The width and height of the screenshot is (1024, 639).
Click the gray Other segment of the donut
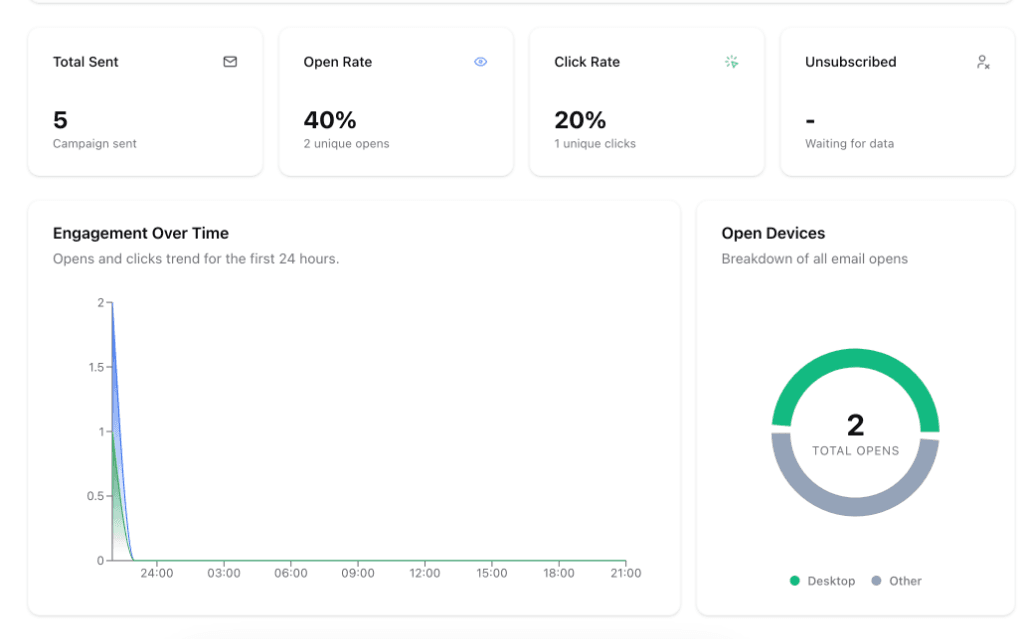(855, 505)
